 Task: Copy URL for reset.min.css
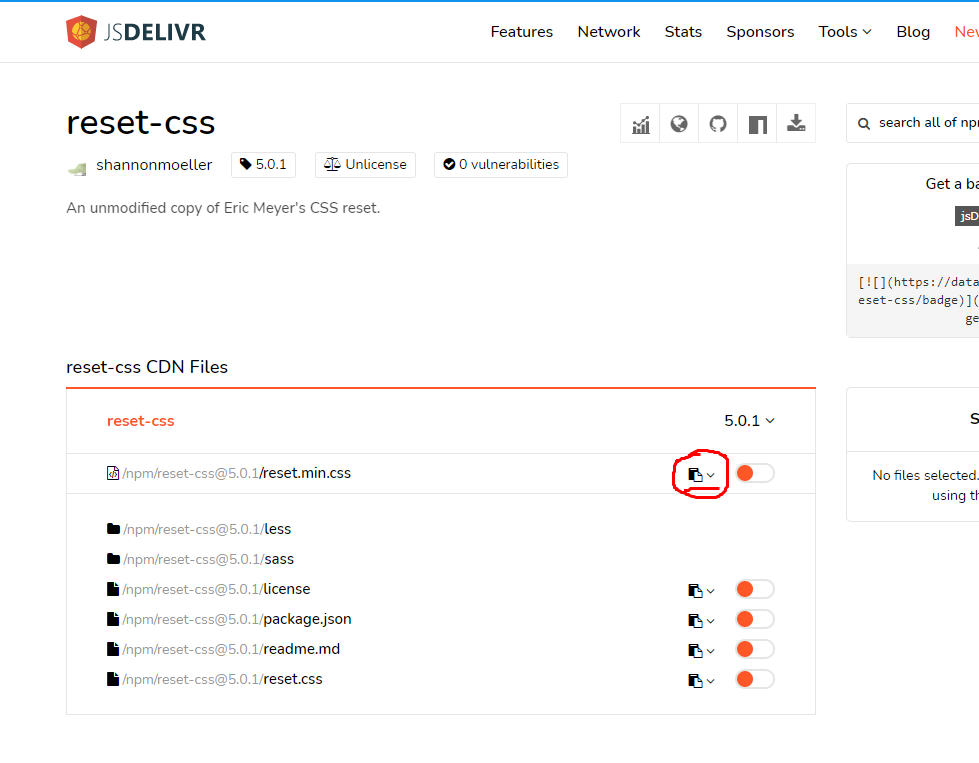click(x=695, y=475)
